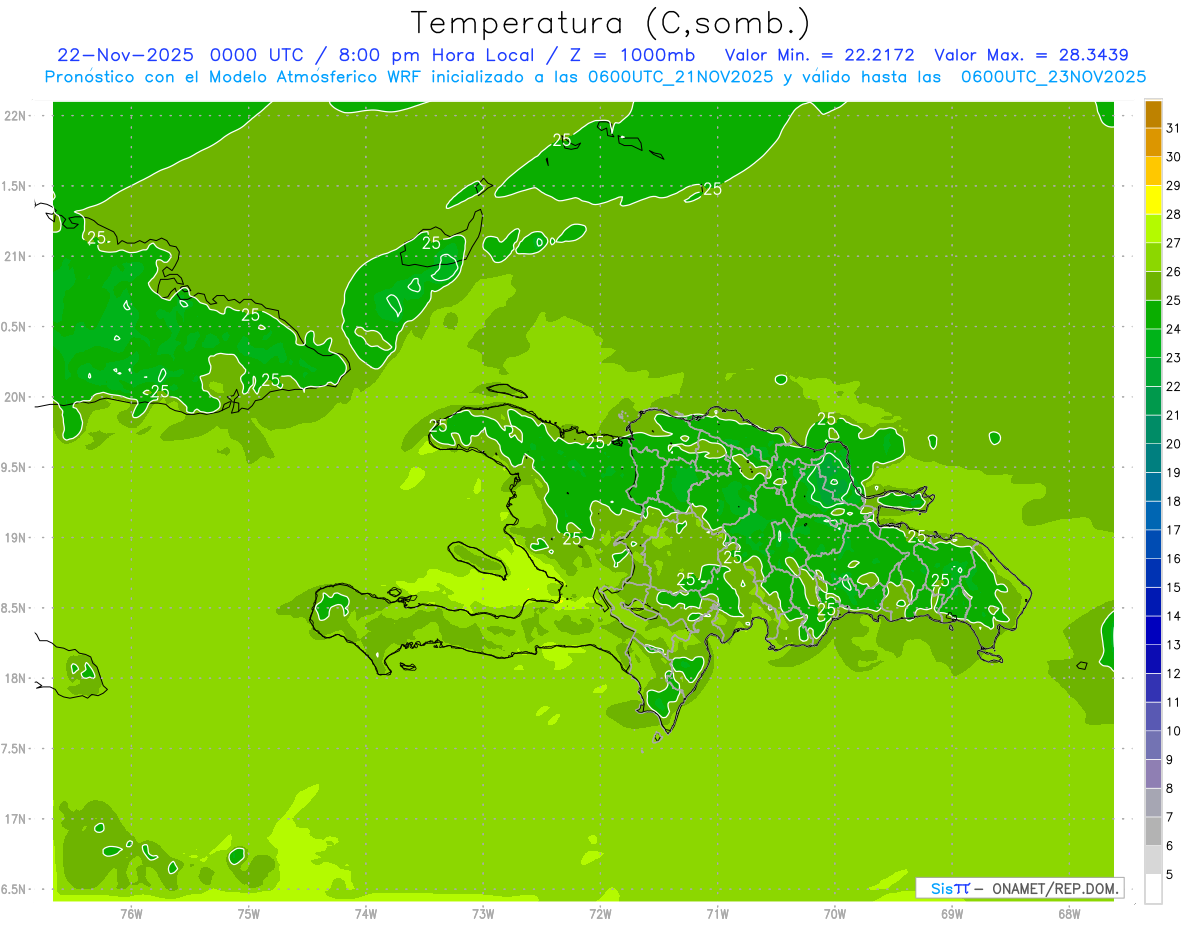Viewport: 1200px width, 927px height.
Task: Click the "72W" longitude label
Action: coord(600,914)
